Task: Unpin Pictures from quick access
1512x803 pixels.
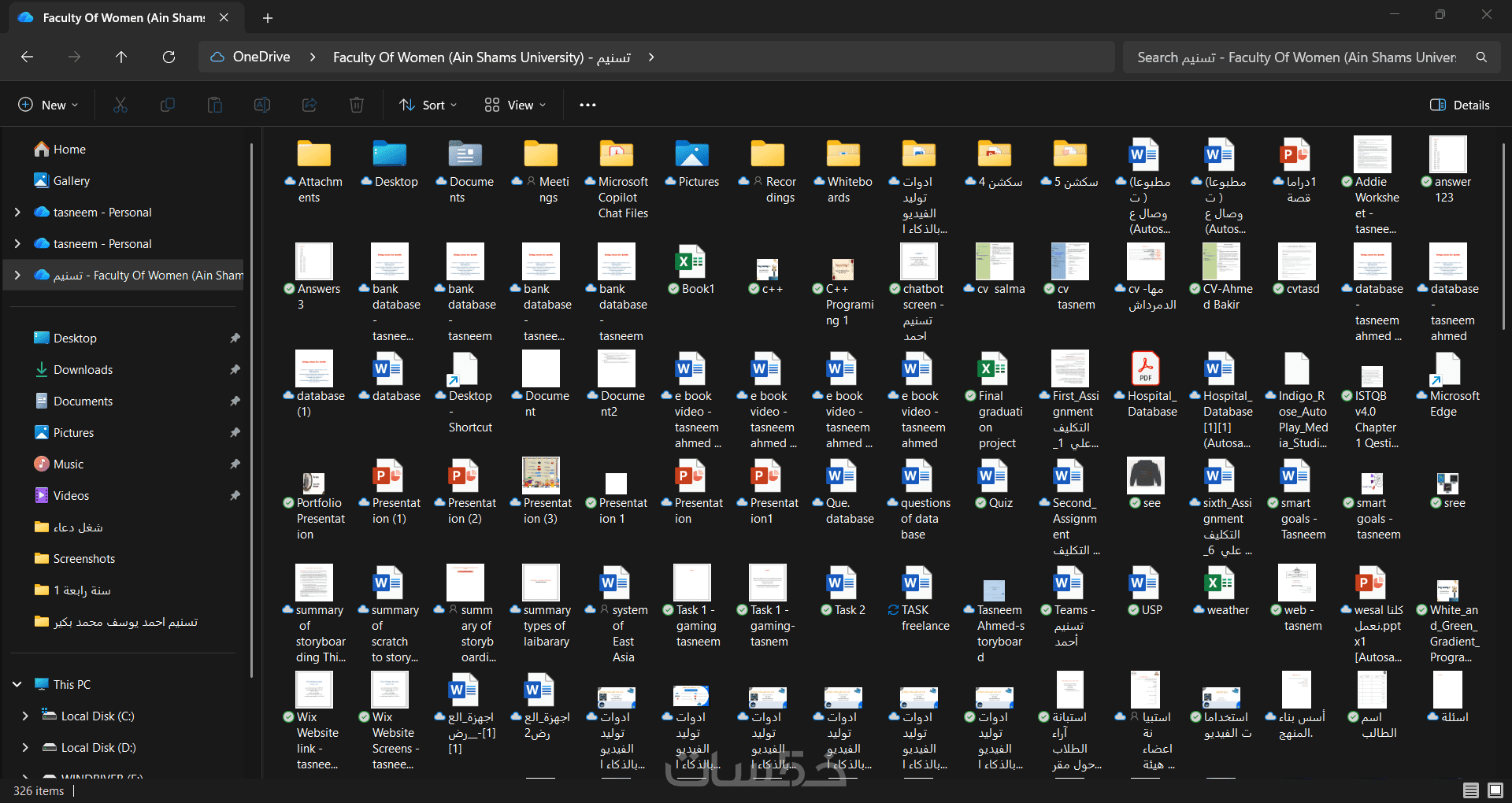Action: 235,432
